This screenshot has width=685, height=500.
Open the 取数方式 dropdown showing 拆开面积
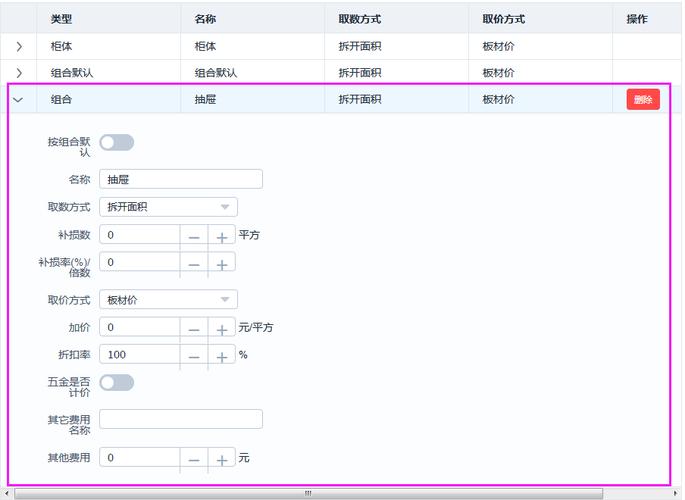[168, 207]
